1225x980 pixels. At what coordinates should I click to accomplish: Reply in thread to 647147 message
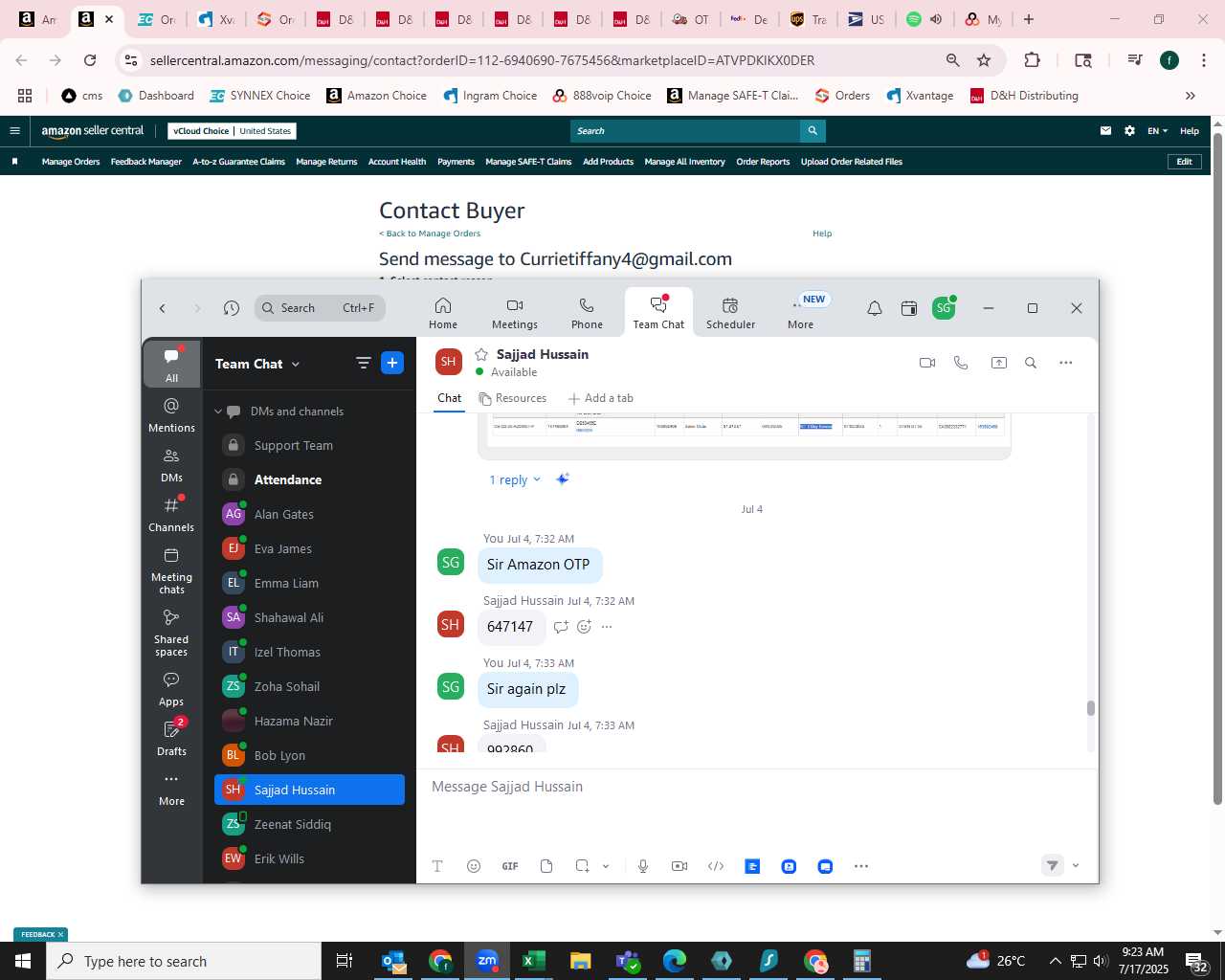561,627
